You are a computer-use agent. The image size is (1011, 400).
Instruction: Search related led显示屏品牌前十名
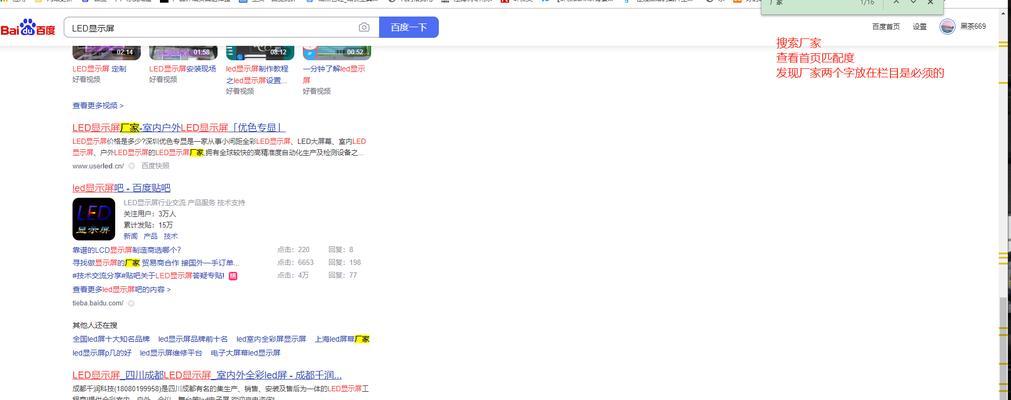pos(193,339)
